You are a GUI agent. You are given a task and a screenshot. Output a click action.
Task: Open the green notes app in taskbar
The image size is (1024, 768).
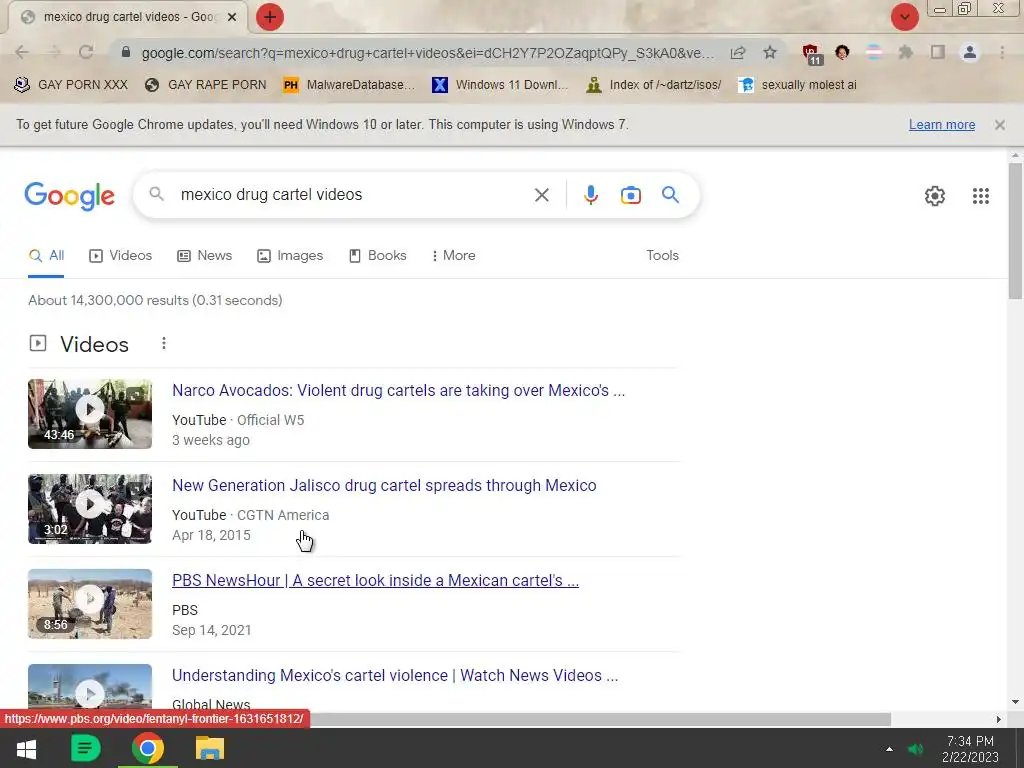pyautogui.click(x=86, y=748)
